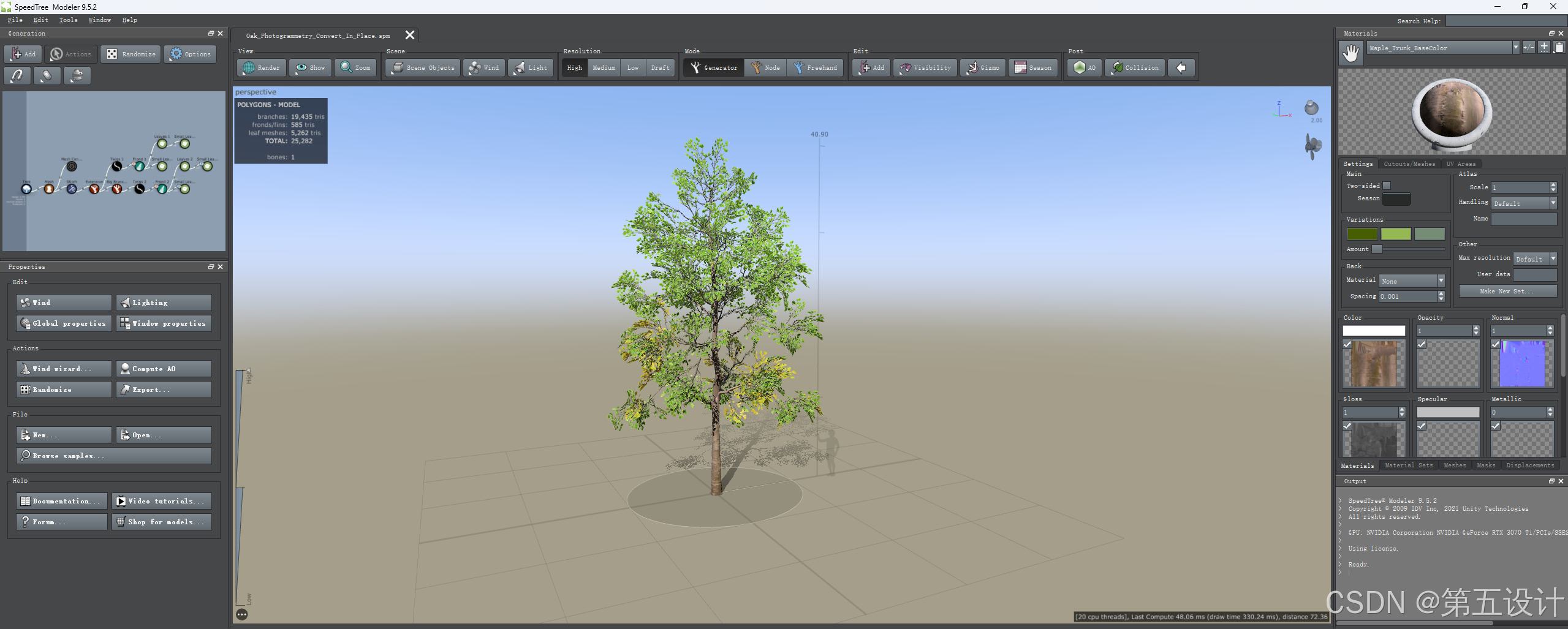Click the AO post button
The height and width of the screenshot is (629, 1568).
(1084, 67)
